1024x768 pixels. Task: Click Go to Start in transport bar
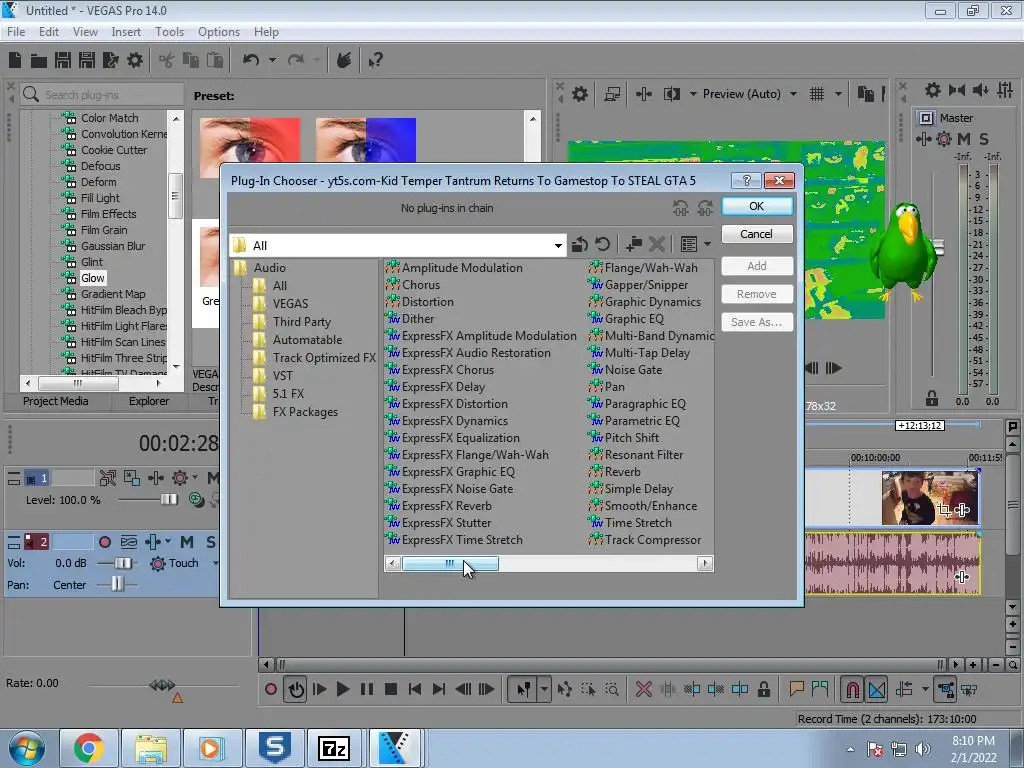[x=415, y=689]
